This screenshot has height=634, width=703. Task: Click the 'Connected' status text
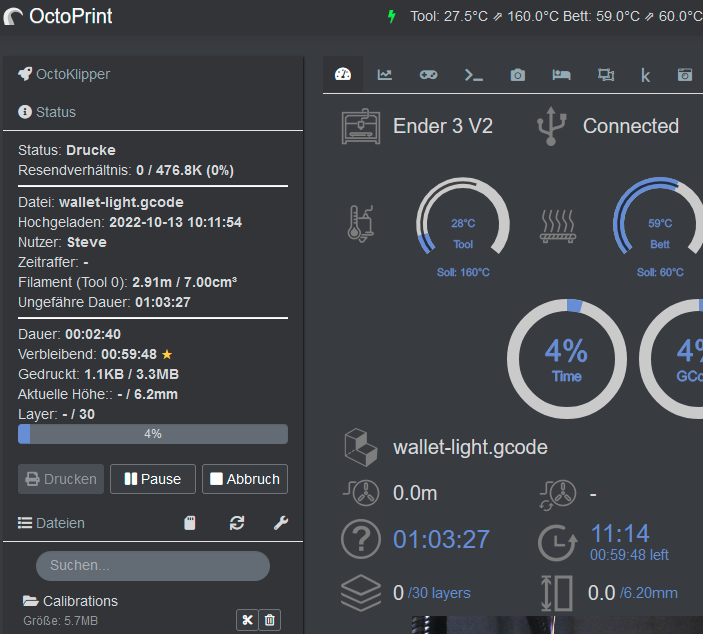pos(631,126)
